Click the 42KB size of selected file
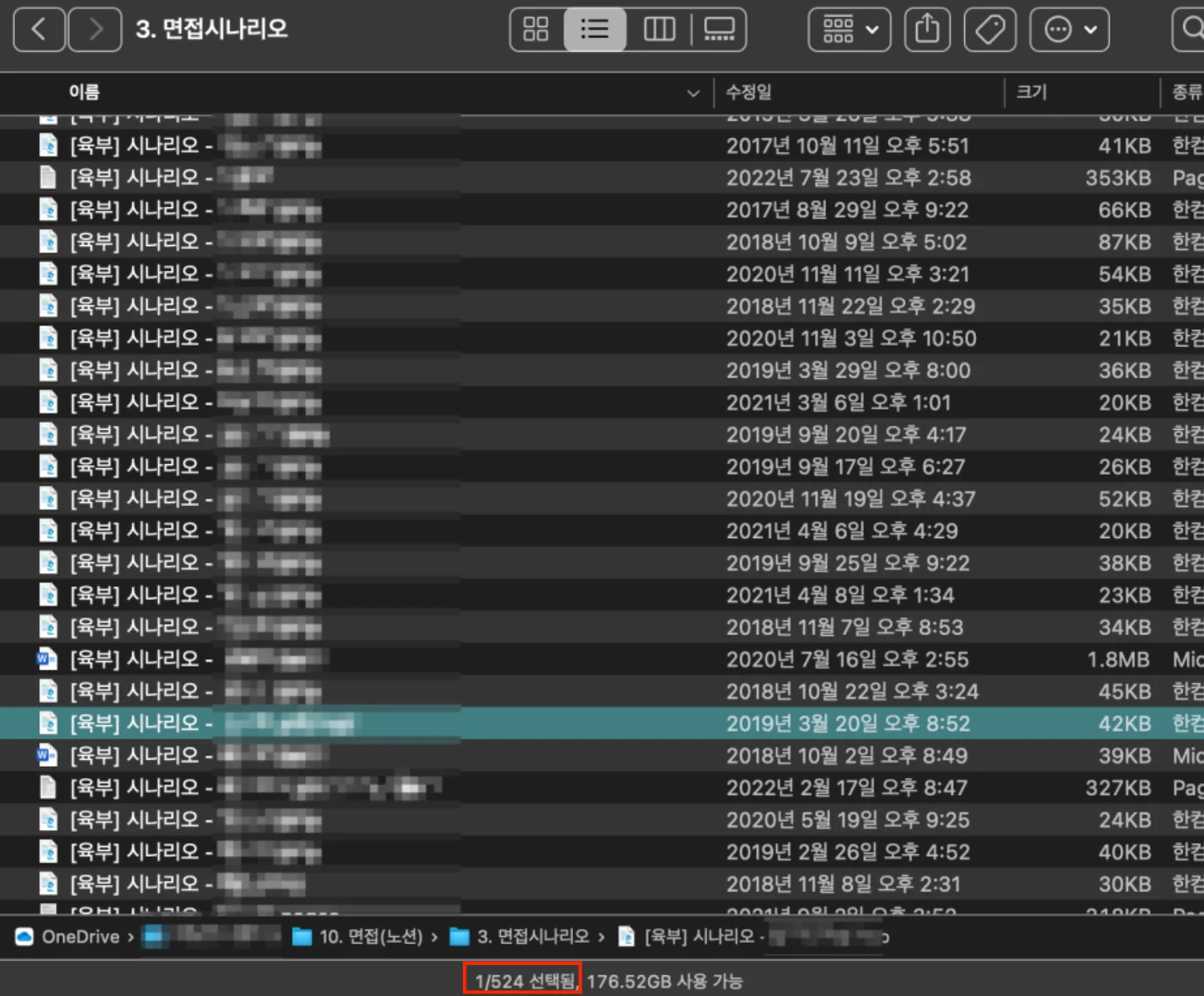The height and width of the screenshot is (996, 1204). [x=1124, y=724]
